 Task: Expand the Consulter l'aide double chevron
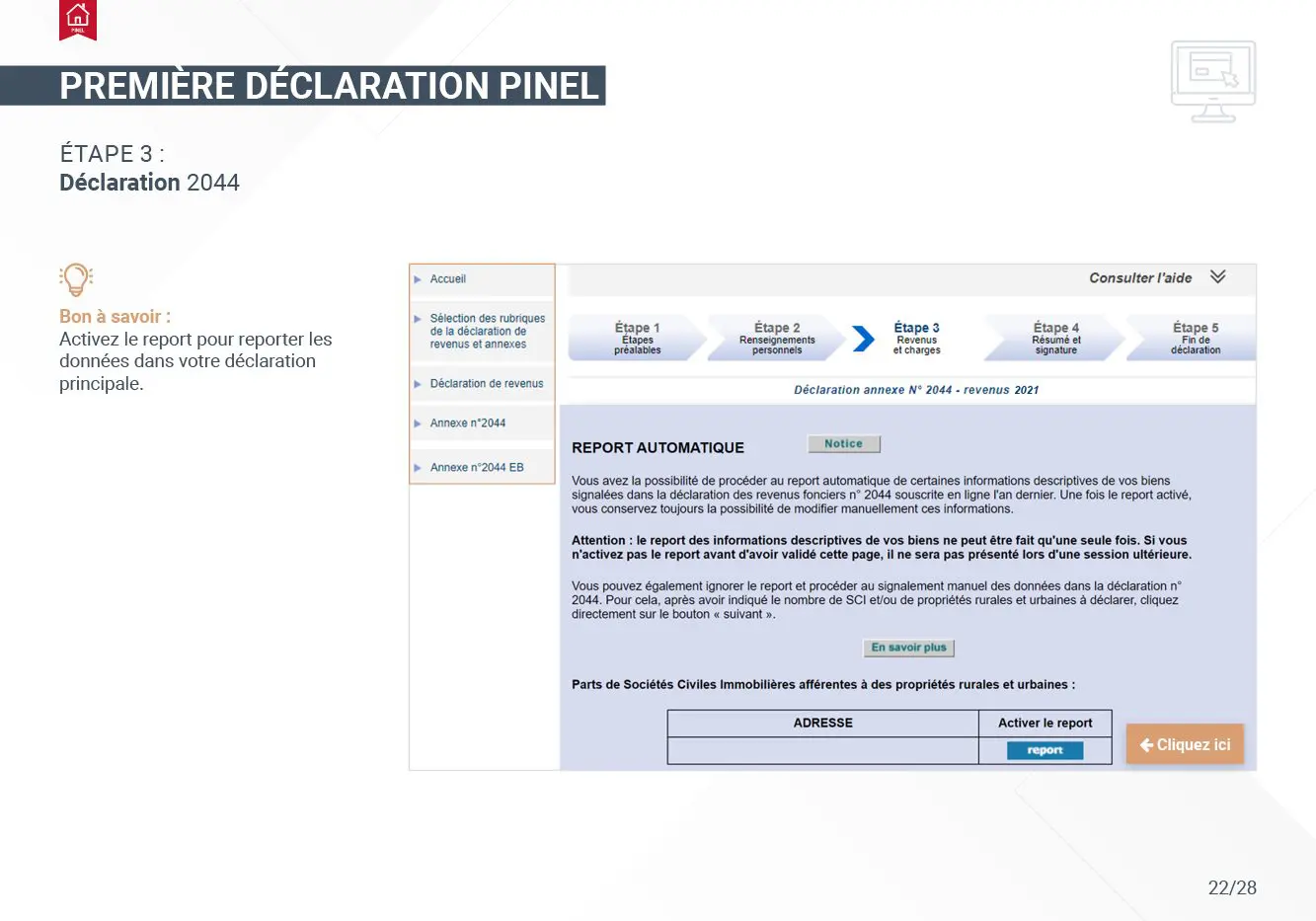tap(1218, 277)
